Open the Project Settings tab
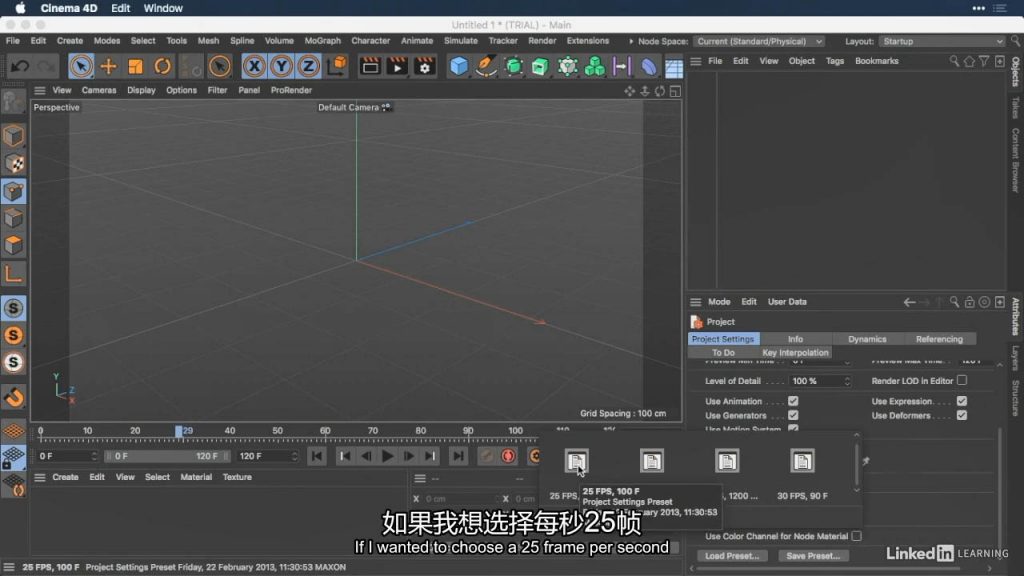The width and height of the screenshot is (1024, 576). (723, 339)
